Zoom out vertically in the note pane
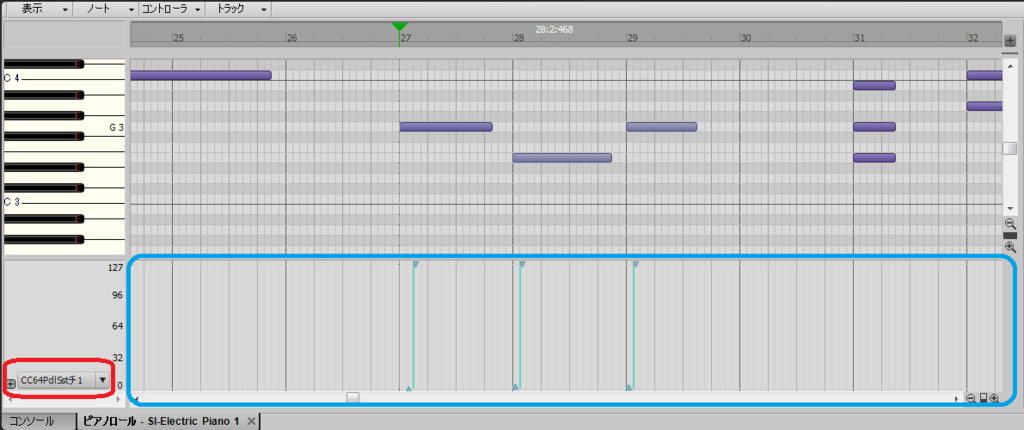 coord(1010,223)
